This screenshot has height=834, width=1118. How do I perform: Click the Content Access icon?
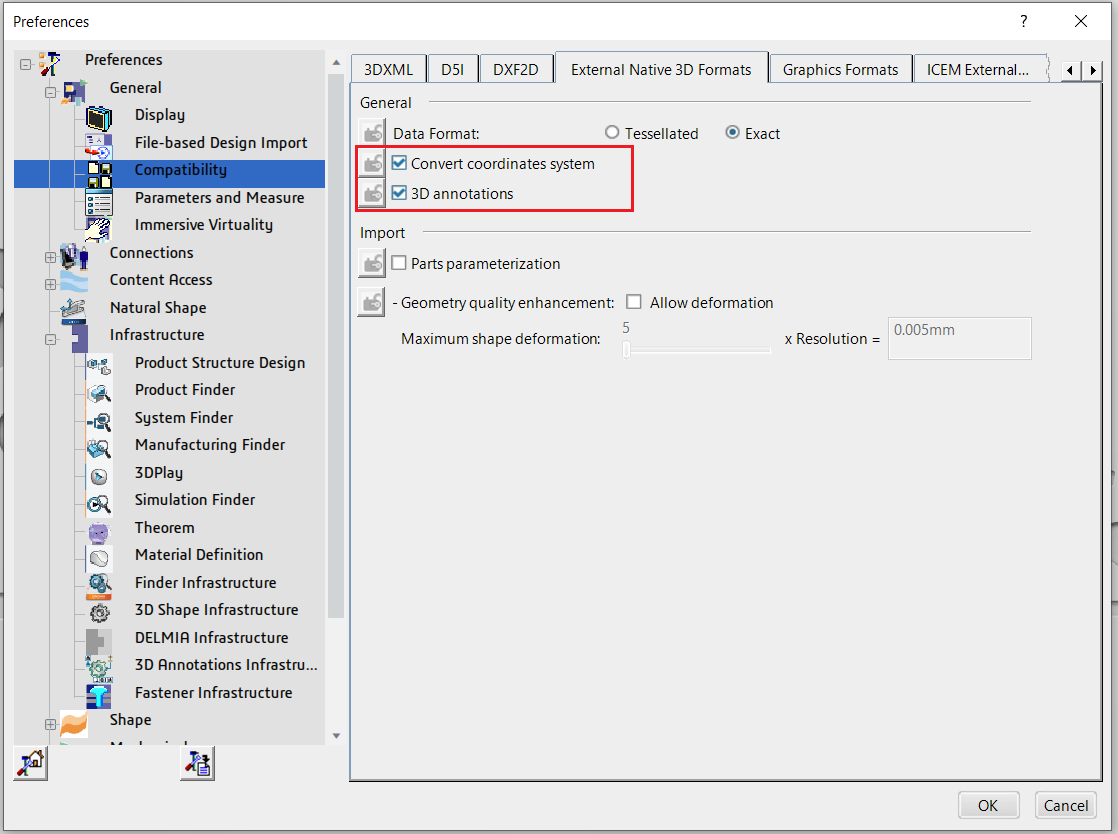tap(74, 283)
